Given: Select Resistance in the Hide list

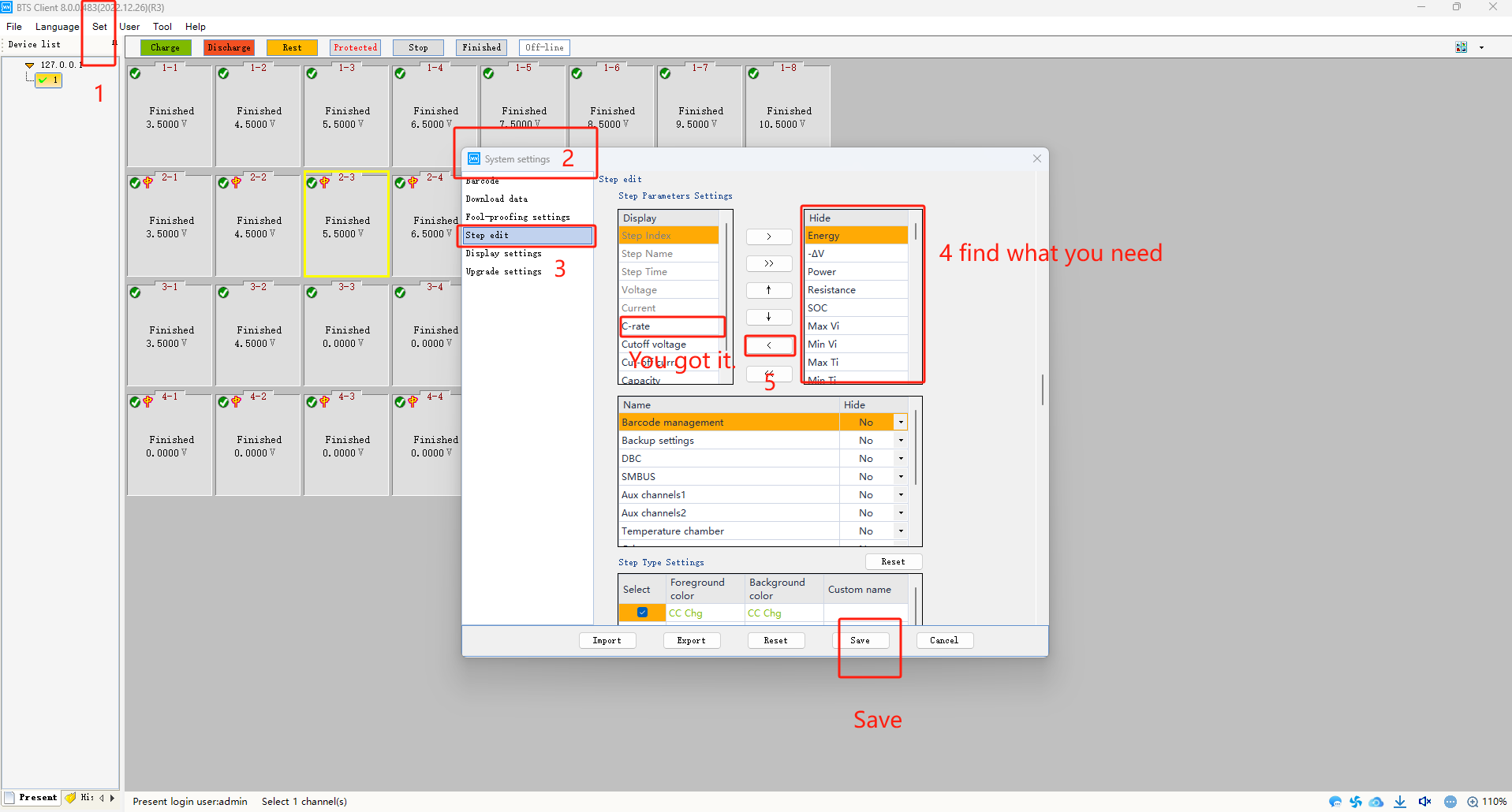Looking at the screenshot, I should [856, 290].
